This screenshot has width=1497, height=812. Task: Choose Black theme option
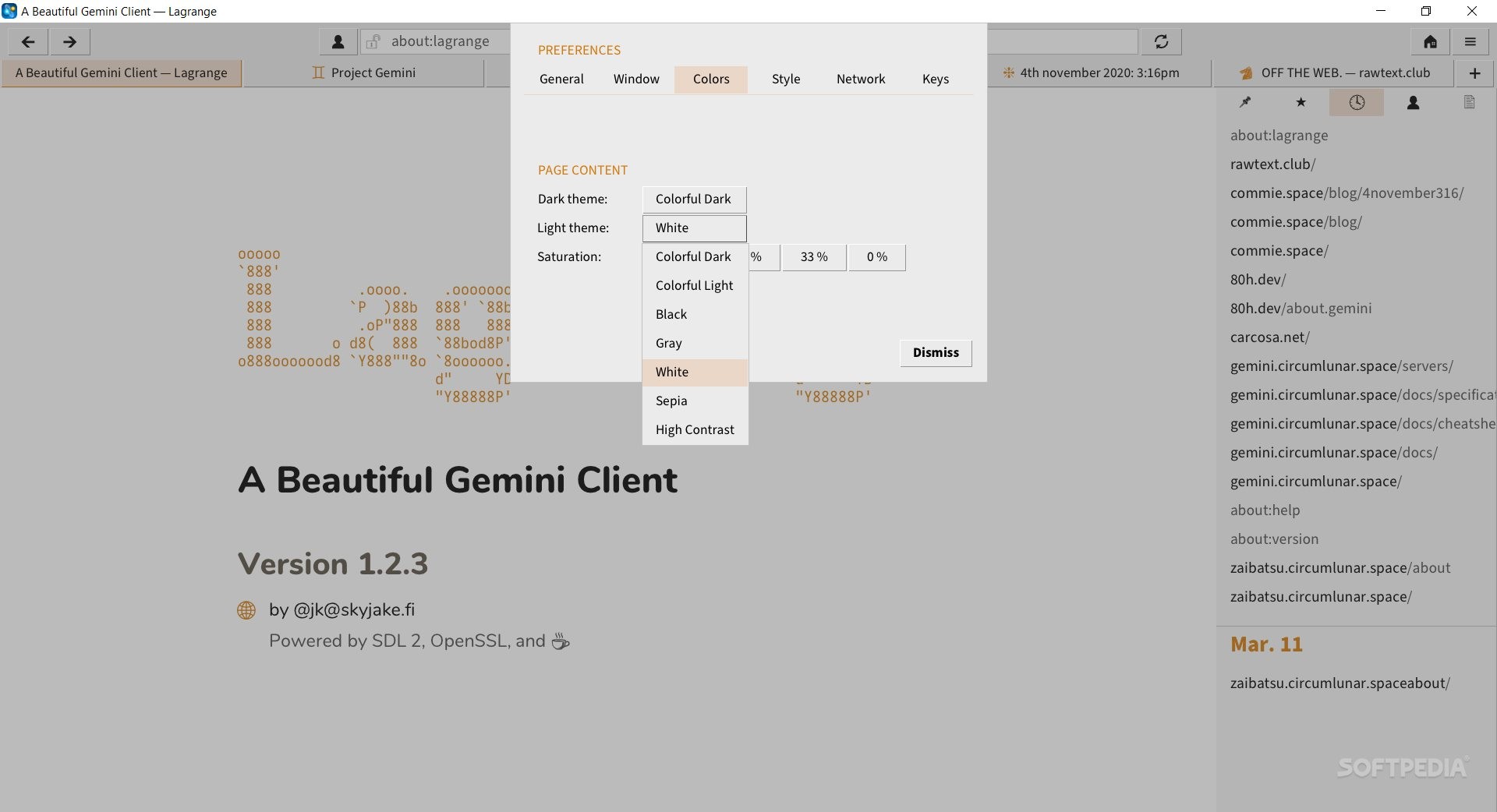(695, 315)
